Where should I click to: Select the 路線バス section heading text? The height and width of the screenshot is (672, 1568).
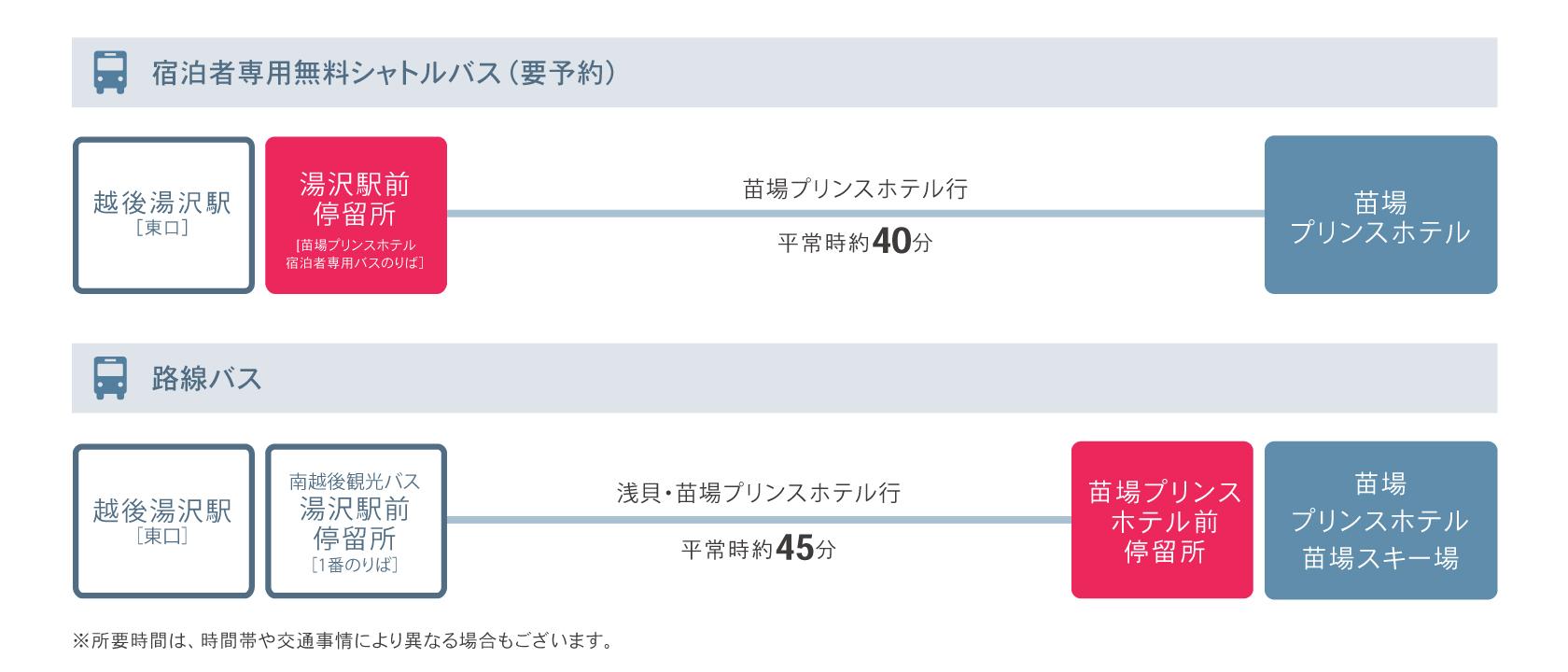coord(206,379)
